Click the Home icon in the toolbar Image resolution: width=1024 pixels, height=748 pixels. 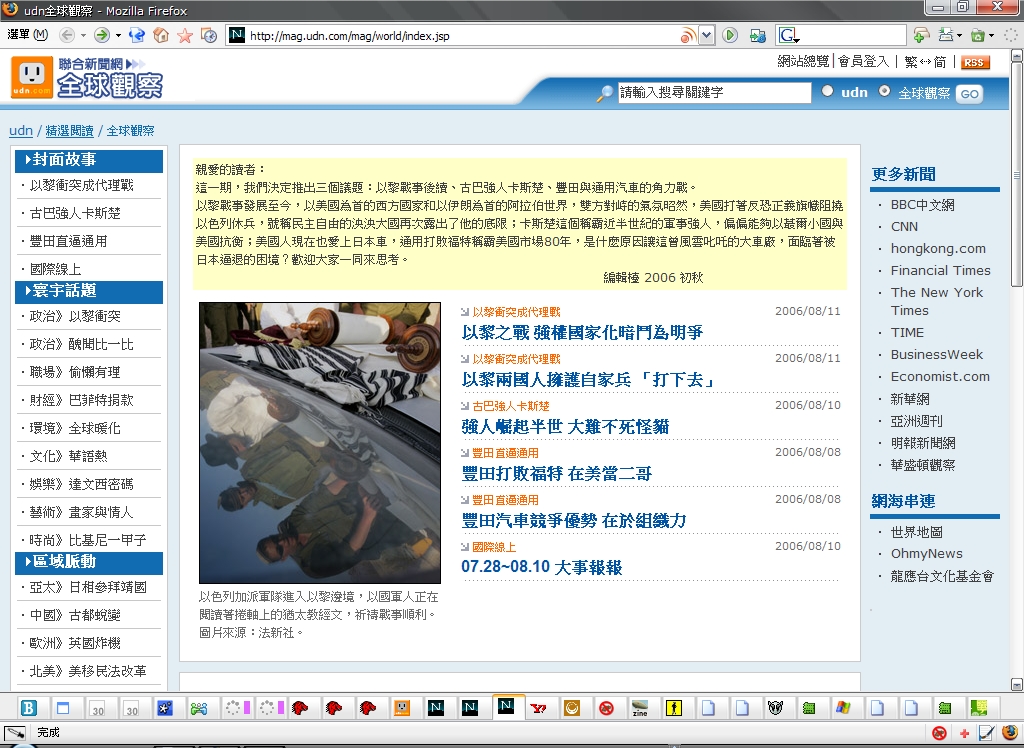(x=161, y=35)
